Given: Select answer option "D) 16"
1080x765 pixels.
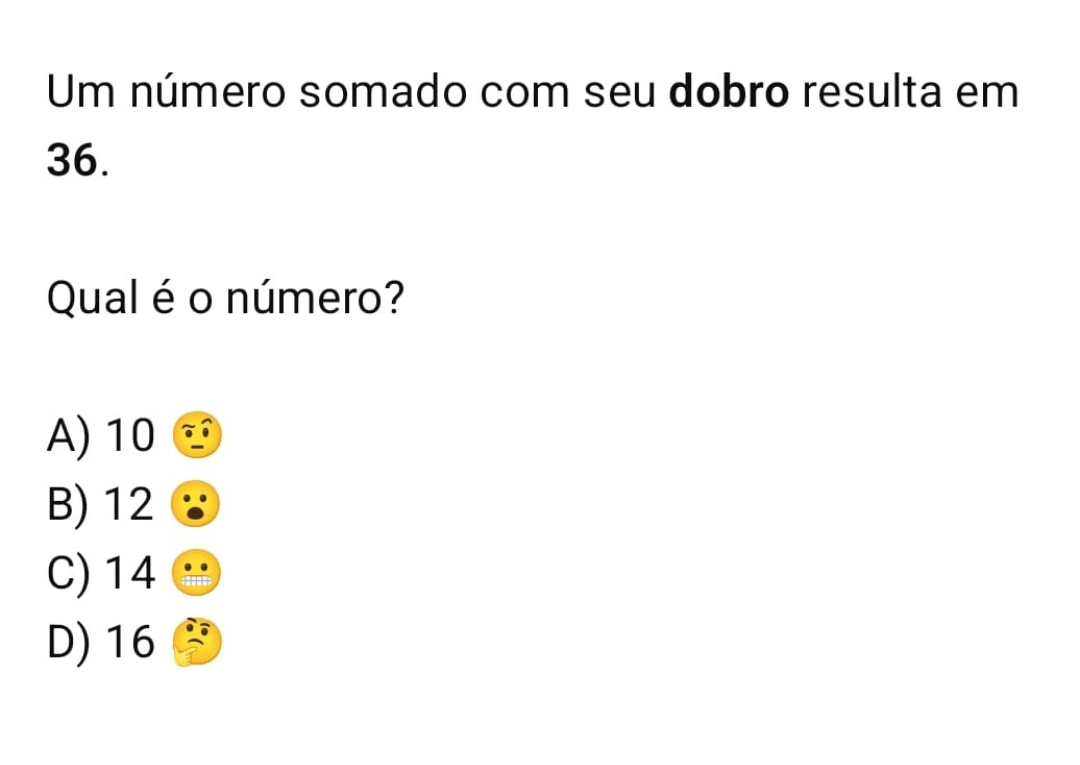Looking at the screenshot, I should coord(101,645).
